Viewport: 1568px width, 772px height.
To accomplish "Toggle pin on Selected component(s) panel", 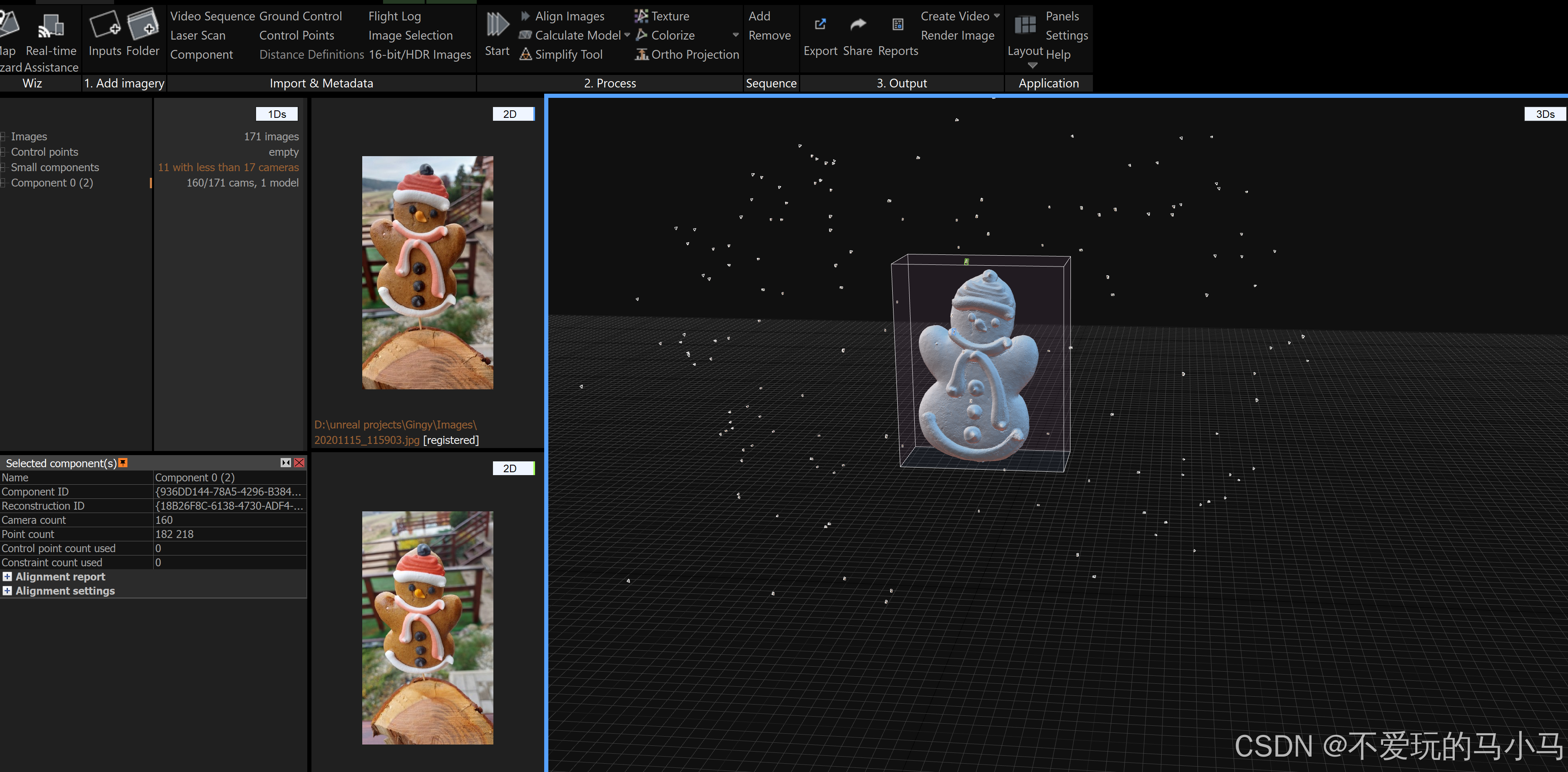I will point(123,463).
